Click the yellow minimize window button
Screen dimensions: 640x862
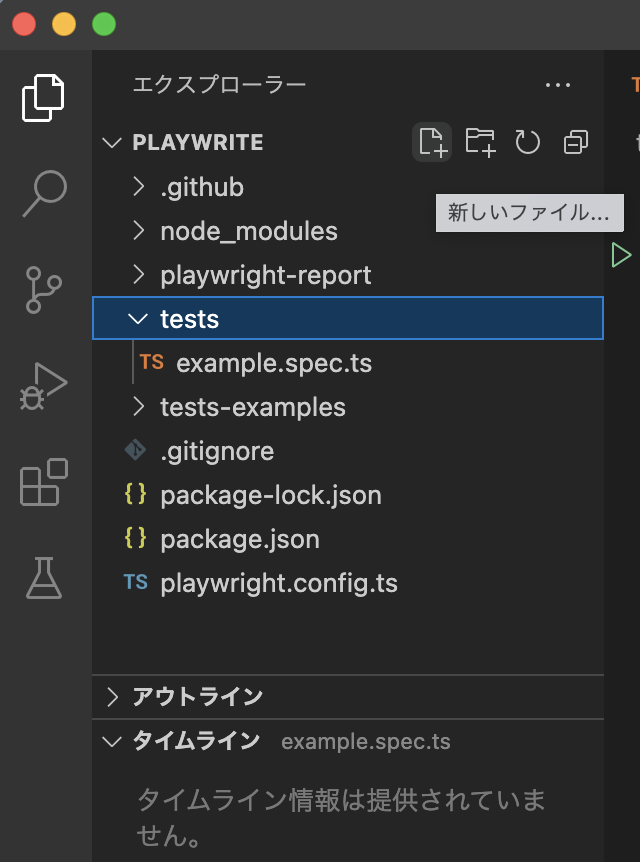pyautogui.click(x=64, y=24)
